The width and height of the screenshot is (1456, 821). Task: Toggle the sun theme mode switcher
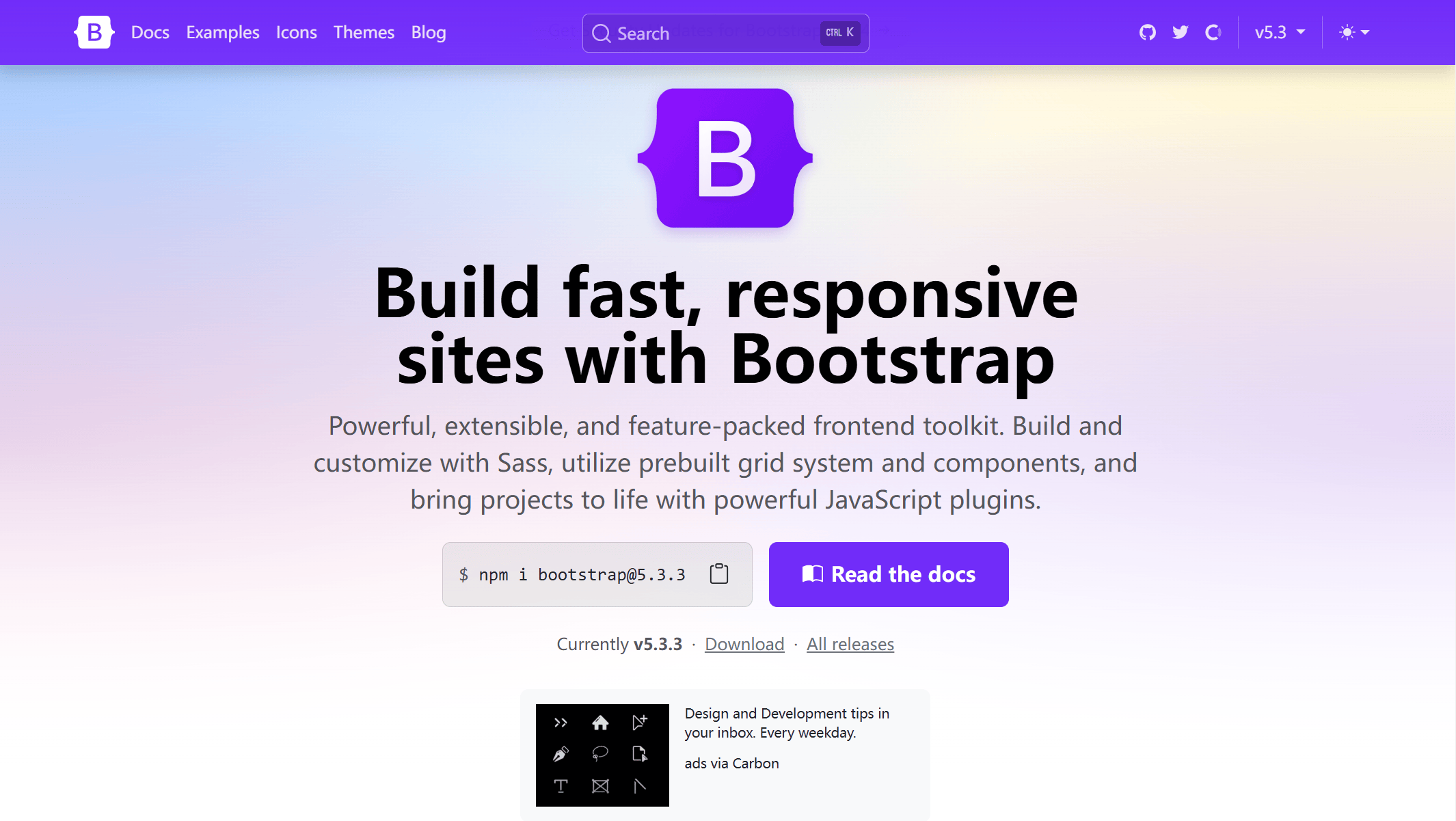click(1347, 32)
